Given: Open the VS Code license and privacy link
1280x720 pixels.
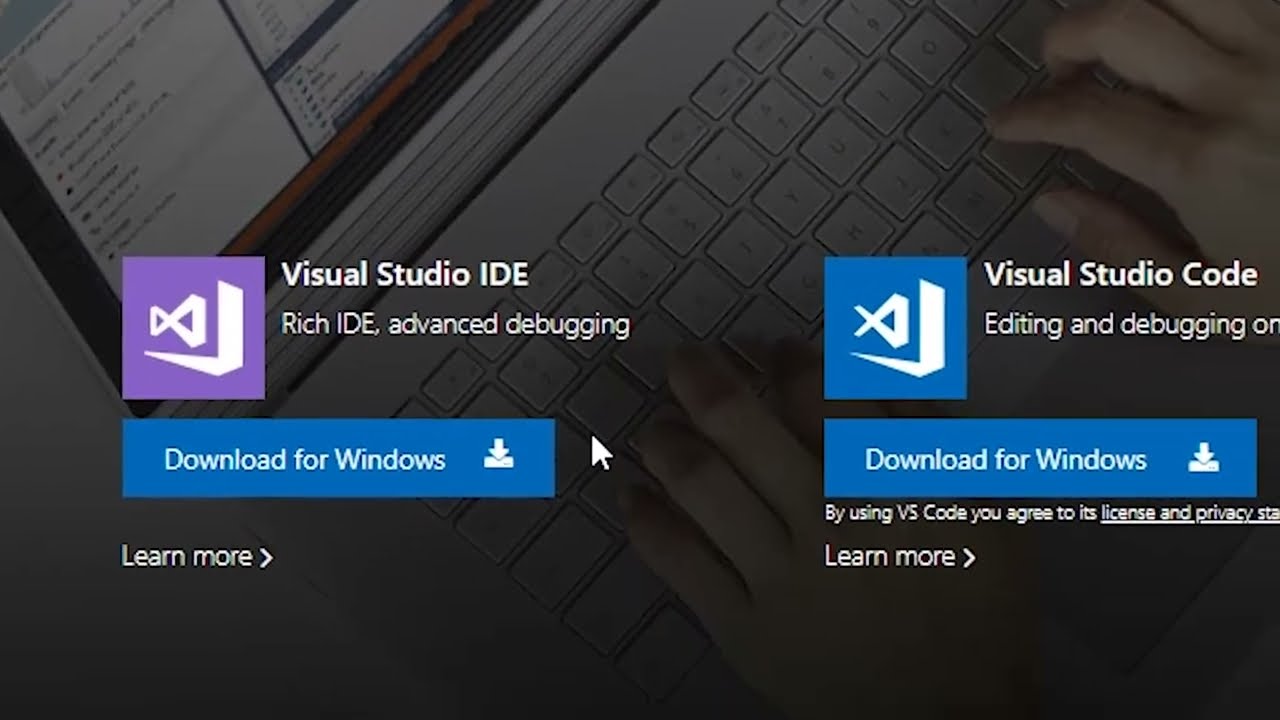Looking at the screenshot, I should pyautogui.click(x=1190, y=513).
